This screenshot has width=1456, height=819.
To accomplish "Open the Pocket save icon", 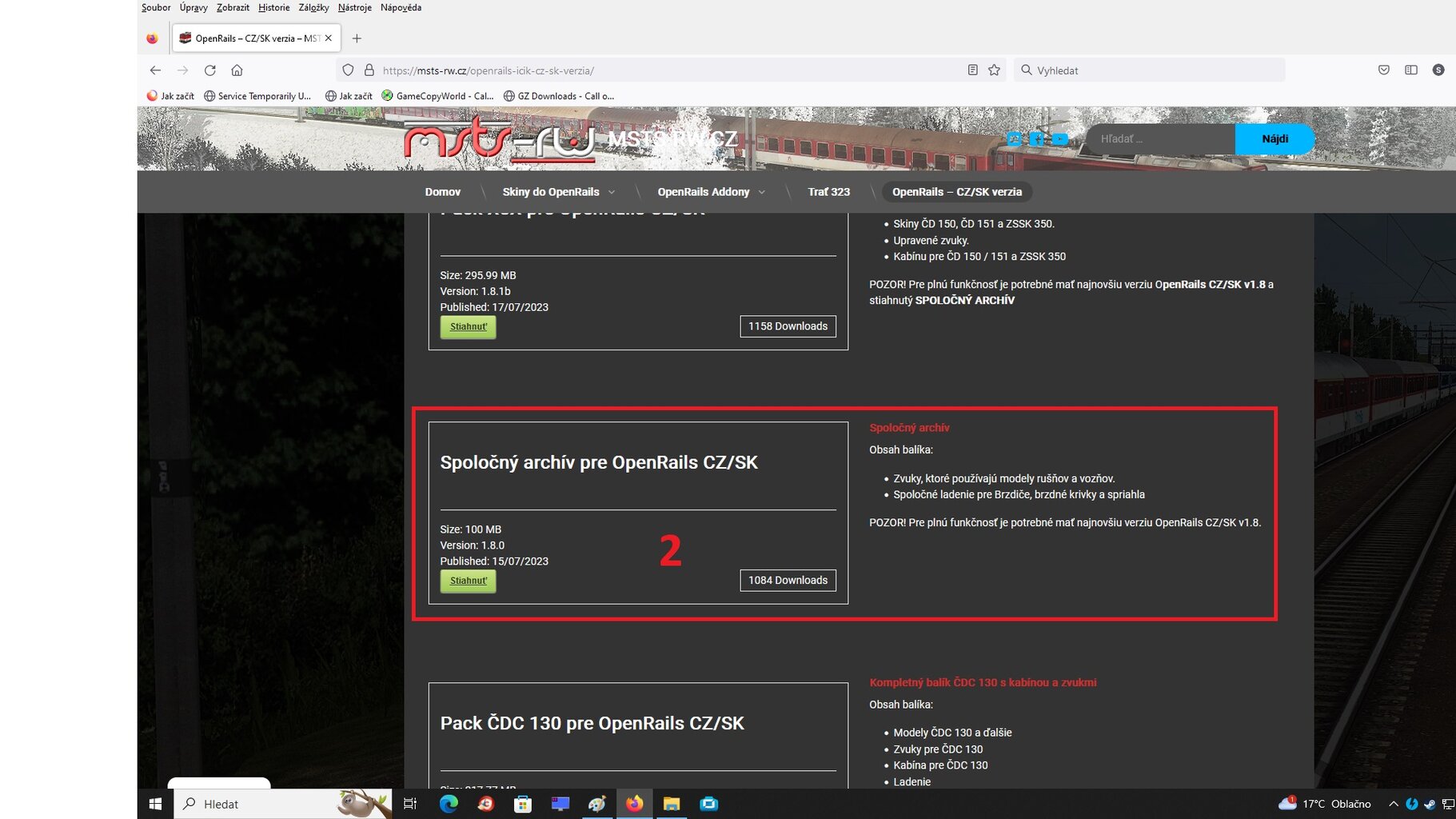I will (1384, 70).
